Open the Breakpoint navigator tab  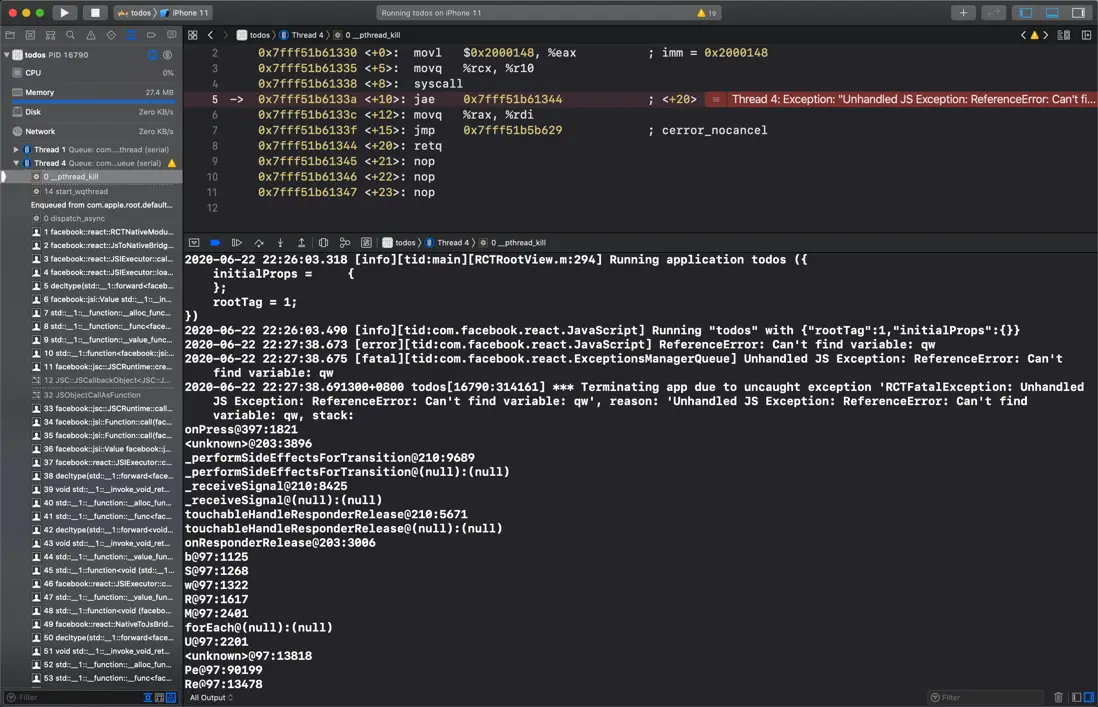click(151, 35)
